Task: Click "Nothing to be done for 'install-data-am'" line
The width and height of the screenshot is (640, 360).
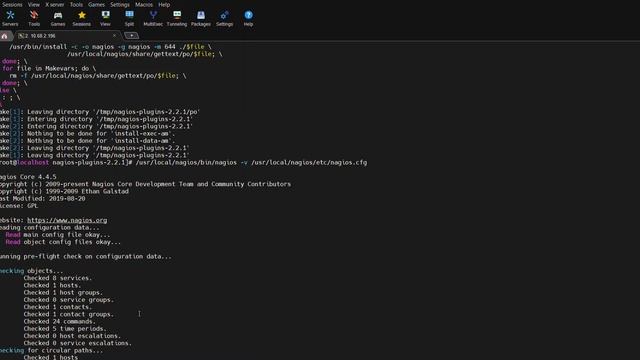Action: pos(87,141)
